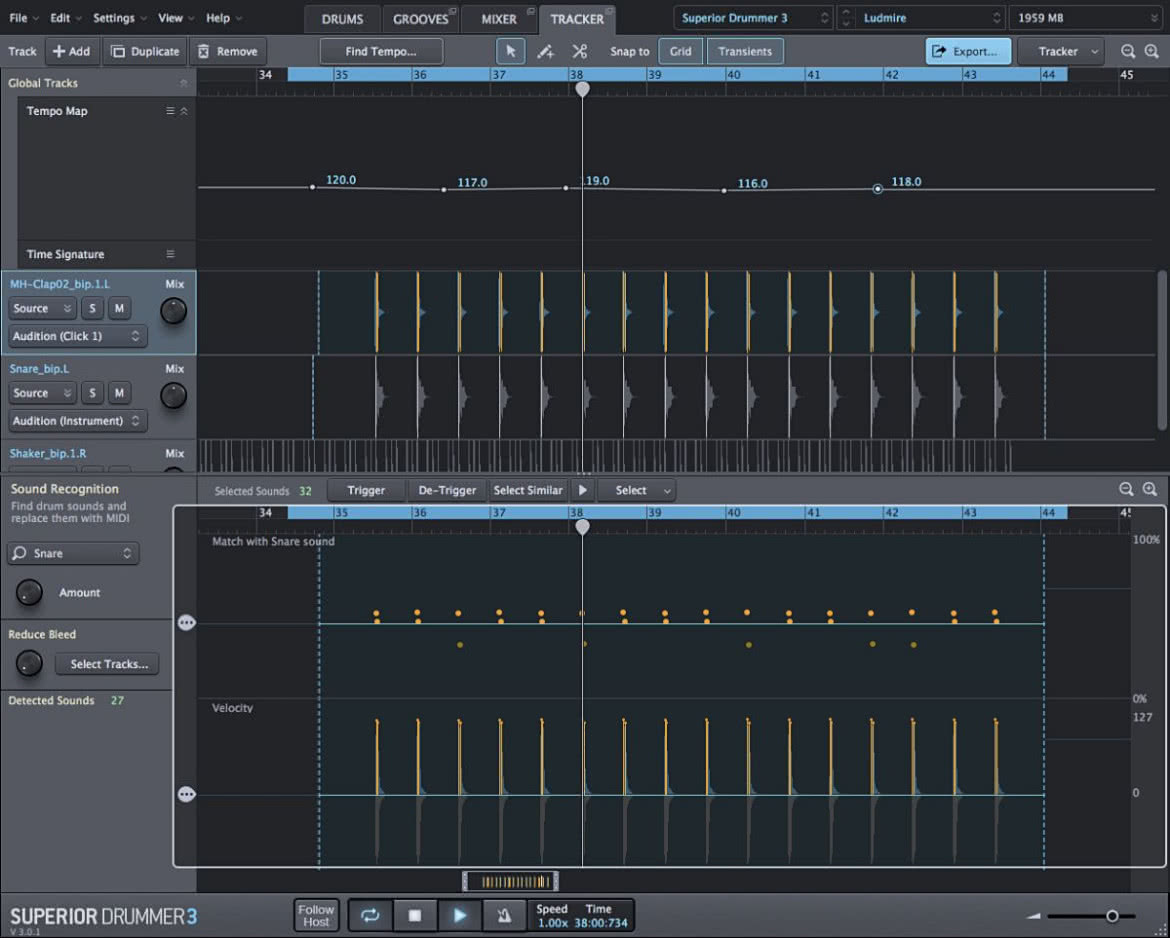Solo the MH-Clap02_bip.1.L track
This screenshot has height=938, width=1170.
click(x=92, y=308)
